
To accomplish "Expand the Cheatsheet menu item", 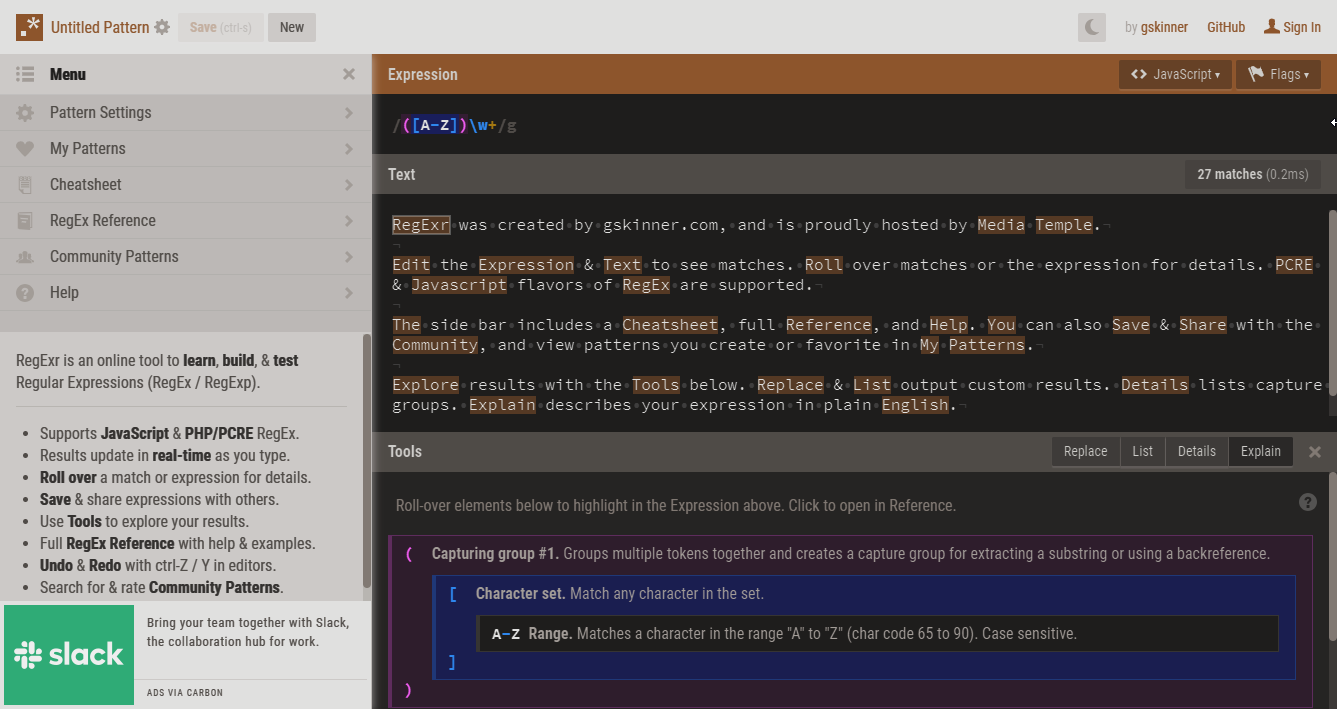I will tap(185, 185).
